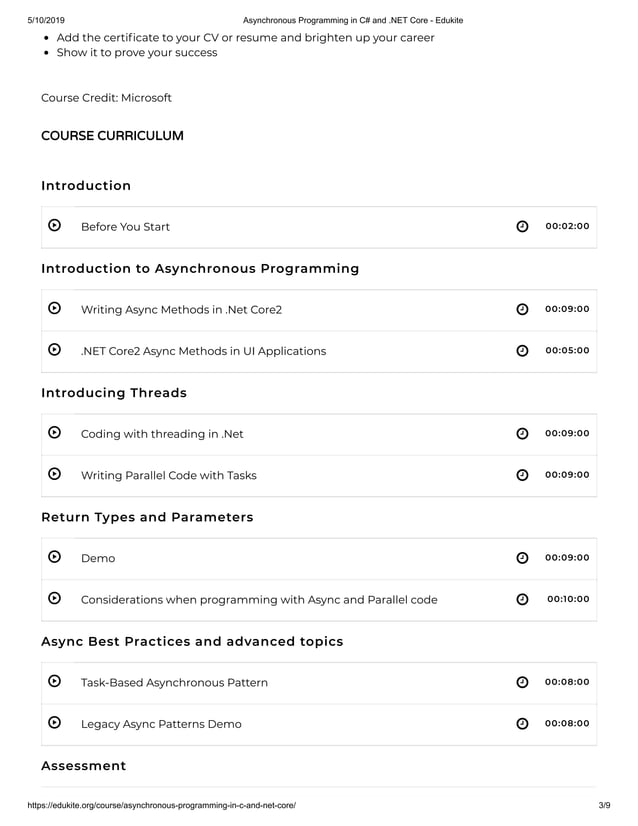Click the Return Types and Parameters heading
The image size is (638, 826).
pos(148,517)
